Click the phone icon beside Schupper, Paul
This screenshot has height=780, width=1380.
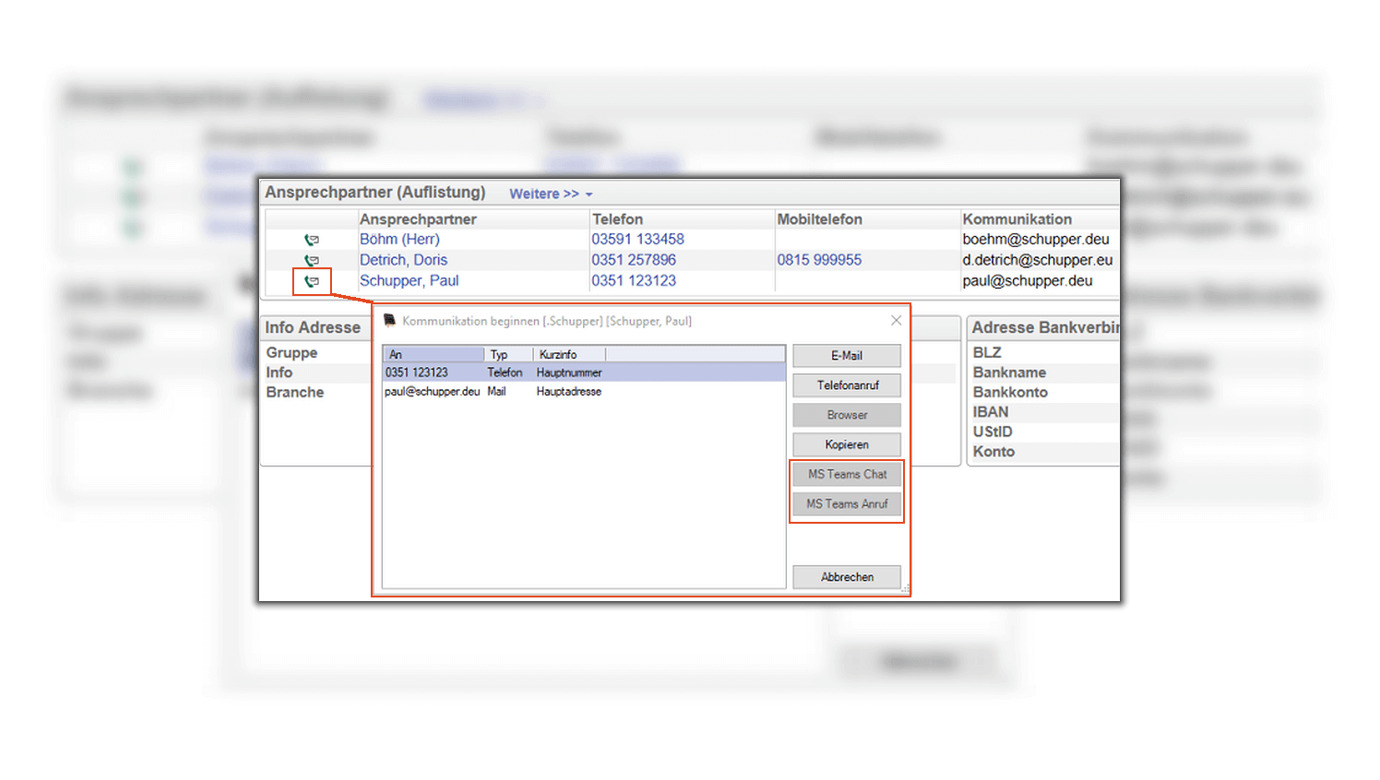[x=312, y=282]
